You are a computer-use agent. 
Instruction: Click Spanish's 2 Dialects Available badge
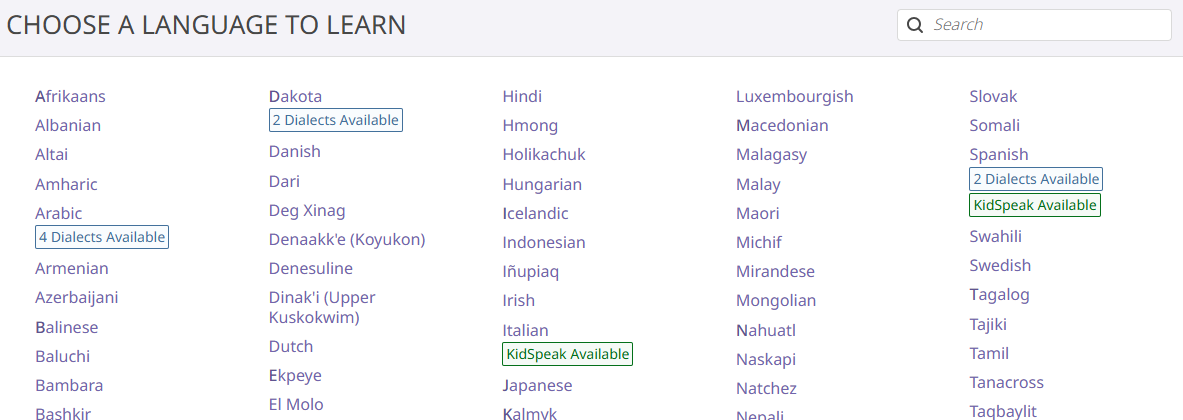1036,179
